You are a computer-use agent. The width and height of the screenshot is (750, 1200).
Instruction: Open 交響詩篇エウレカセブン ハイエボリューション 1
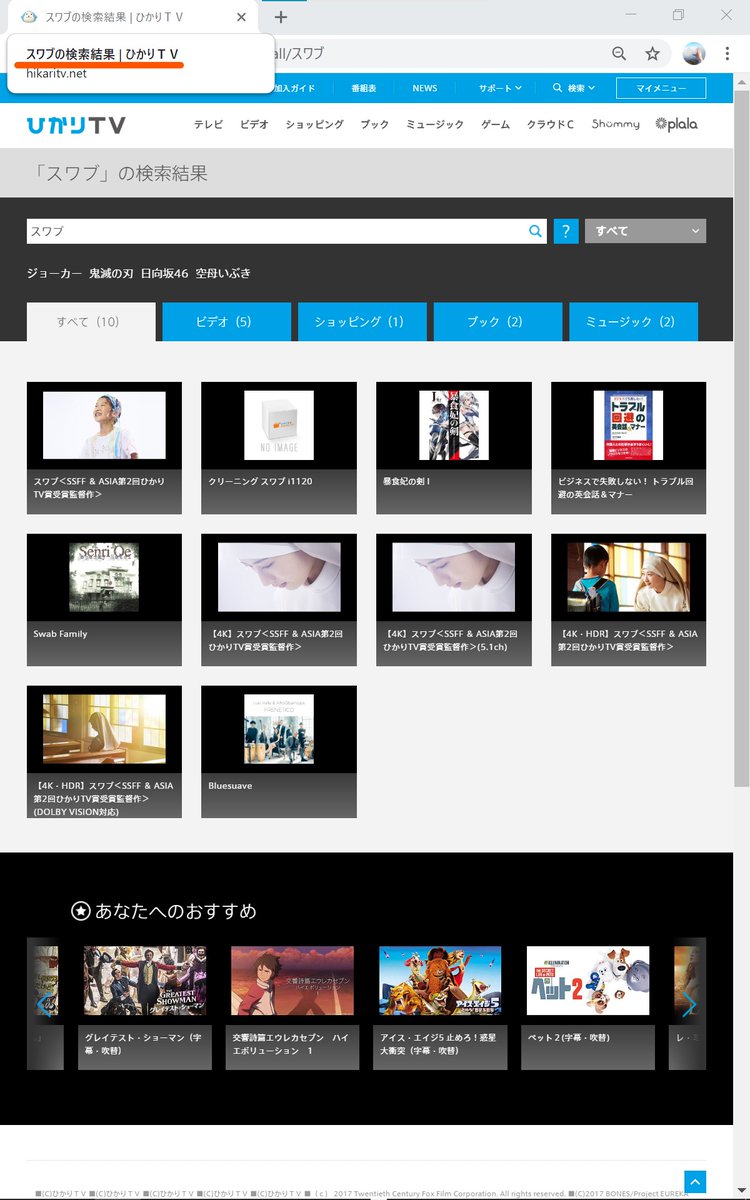tap(292, 1004)
